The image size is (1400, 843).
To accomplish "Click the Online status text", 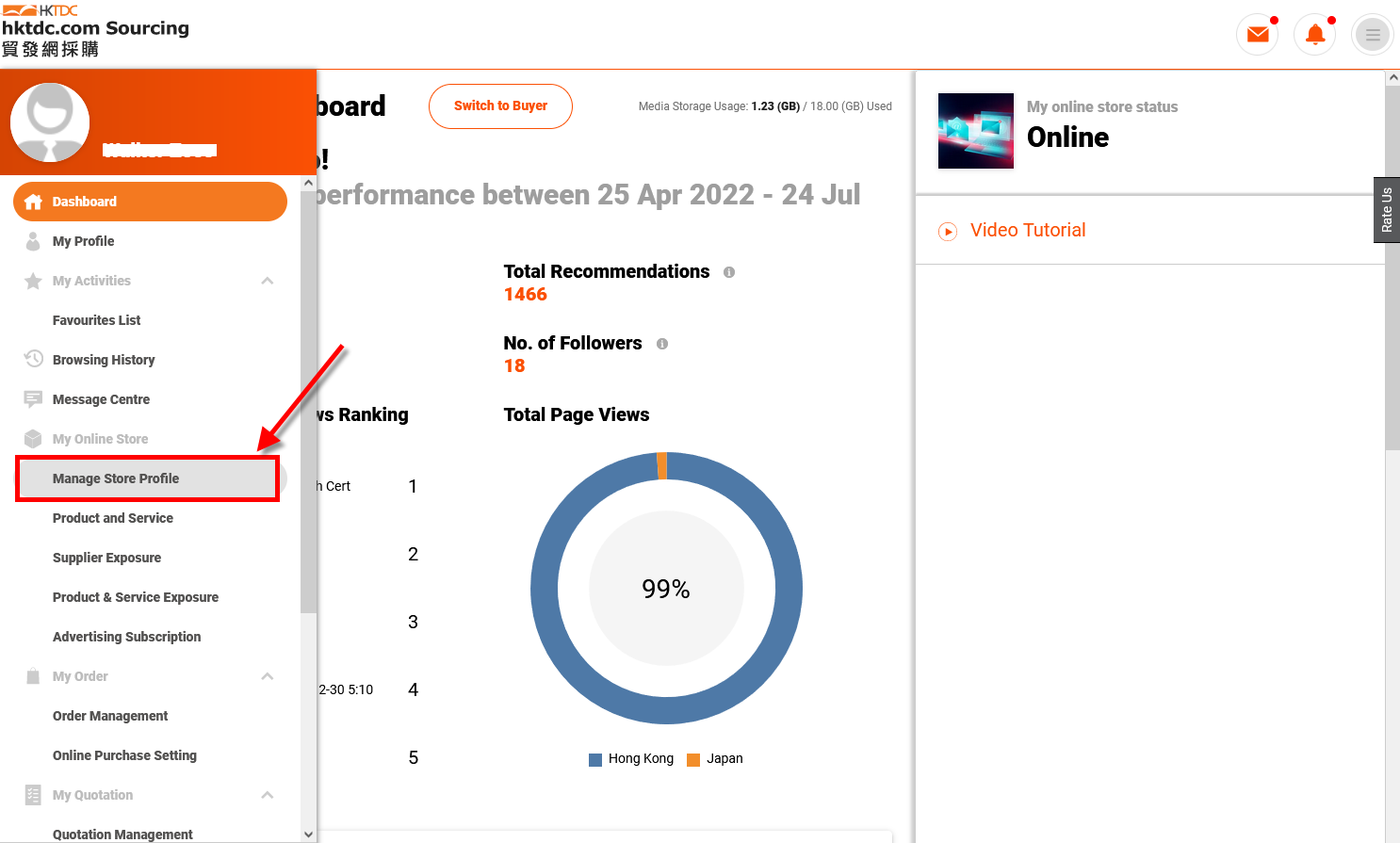I will pos(1068,138).
